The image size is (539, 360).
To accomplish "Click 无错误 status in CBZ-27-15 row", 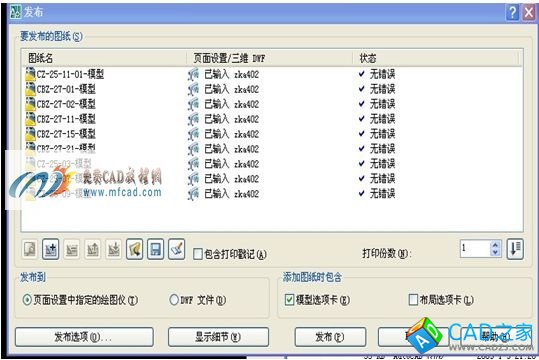I will pos(382,134).
